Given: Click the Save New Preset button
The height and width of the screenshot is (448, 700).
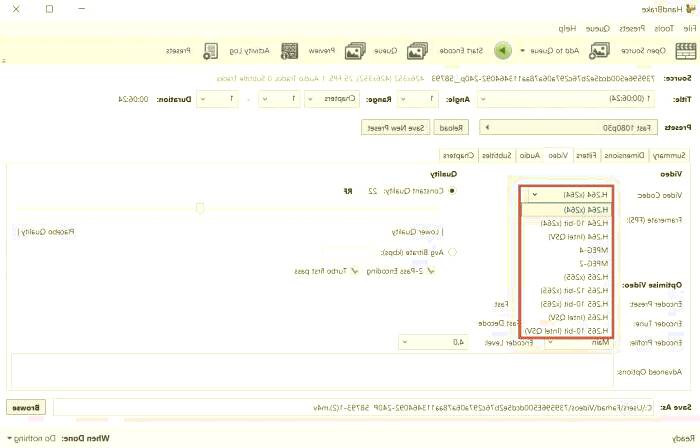Looking at the screenshot, I should tap(396, 128).
